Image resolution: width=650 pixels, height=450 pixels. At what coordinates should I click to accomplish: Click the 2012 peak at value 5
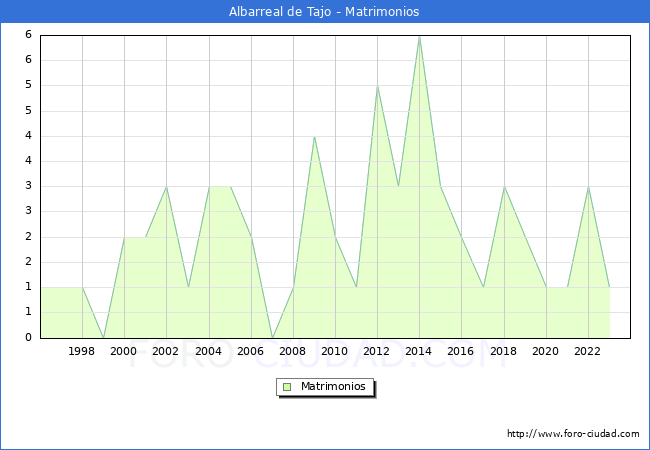[378, 86]
